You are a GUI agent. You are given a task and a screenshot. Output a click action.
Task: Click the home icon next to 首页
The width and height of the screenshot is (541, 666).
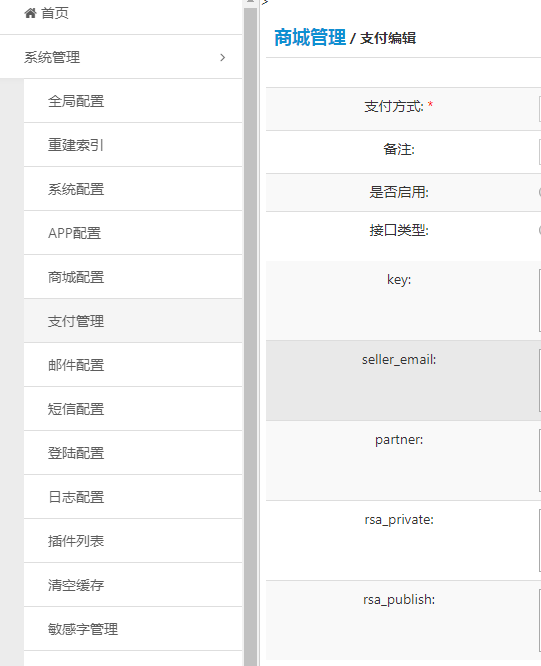click(30, 13)
